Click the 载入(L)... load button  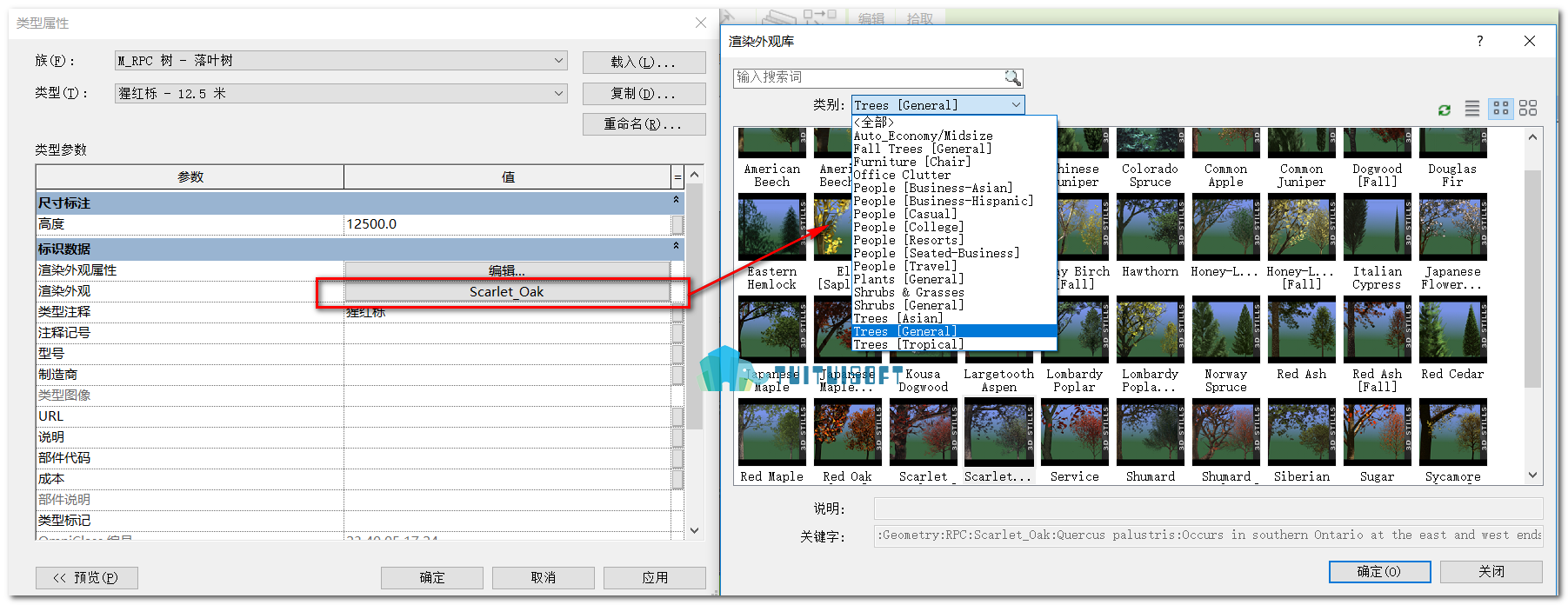click(x=644, y=62)
